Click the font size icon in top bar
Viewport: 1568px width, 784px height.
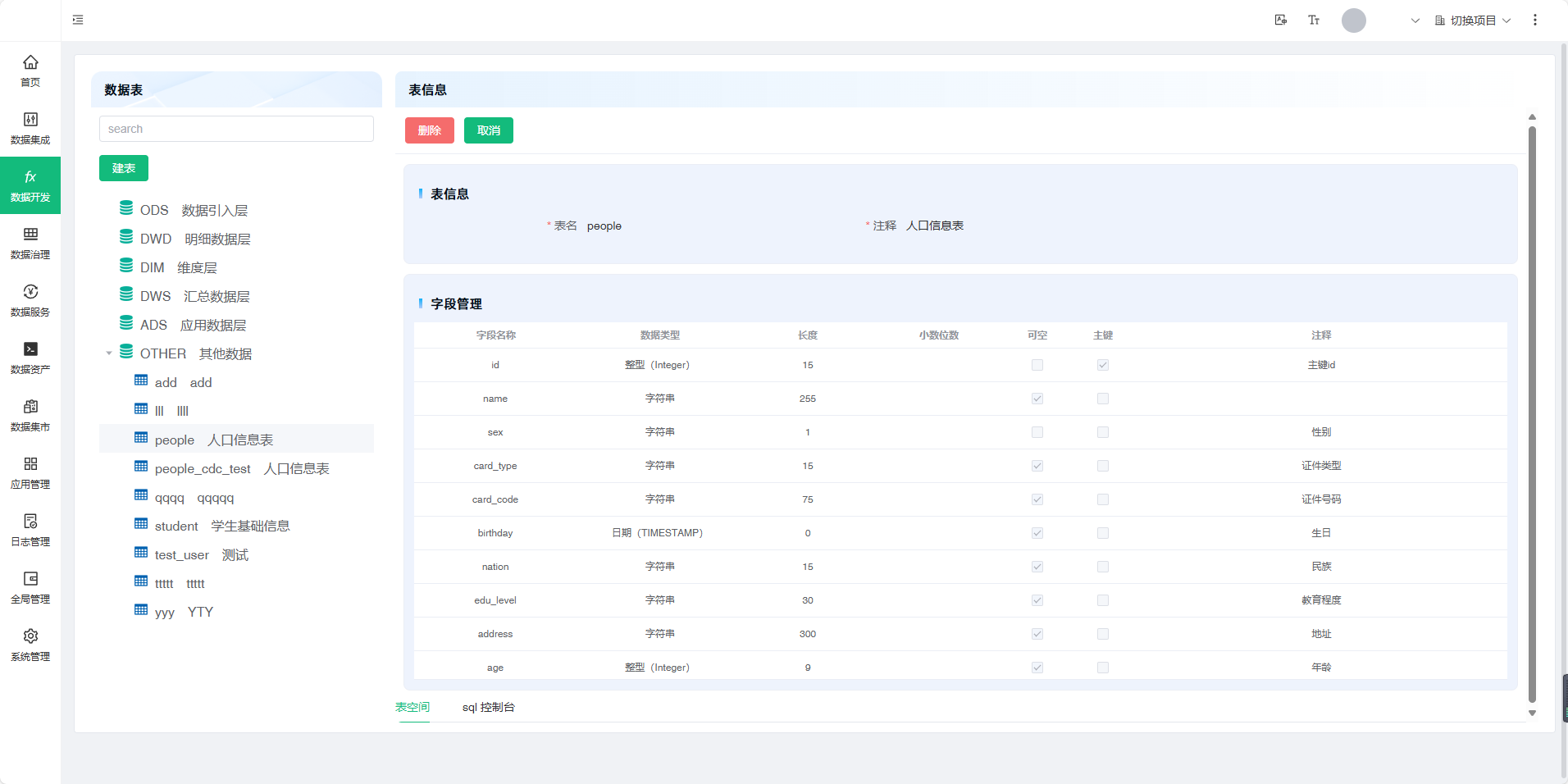tap(1314, 21)
